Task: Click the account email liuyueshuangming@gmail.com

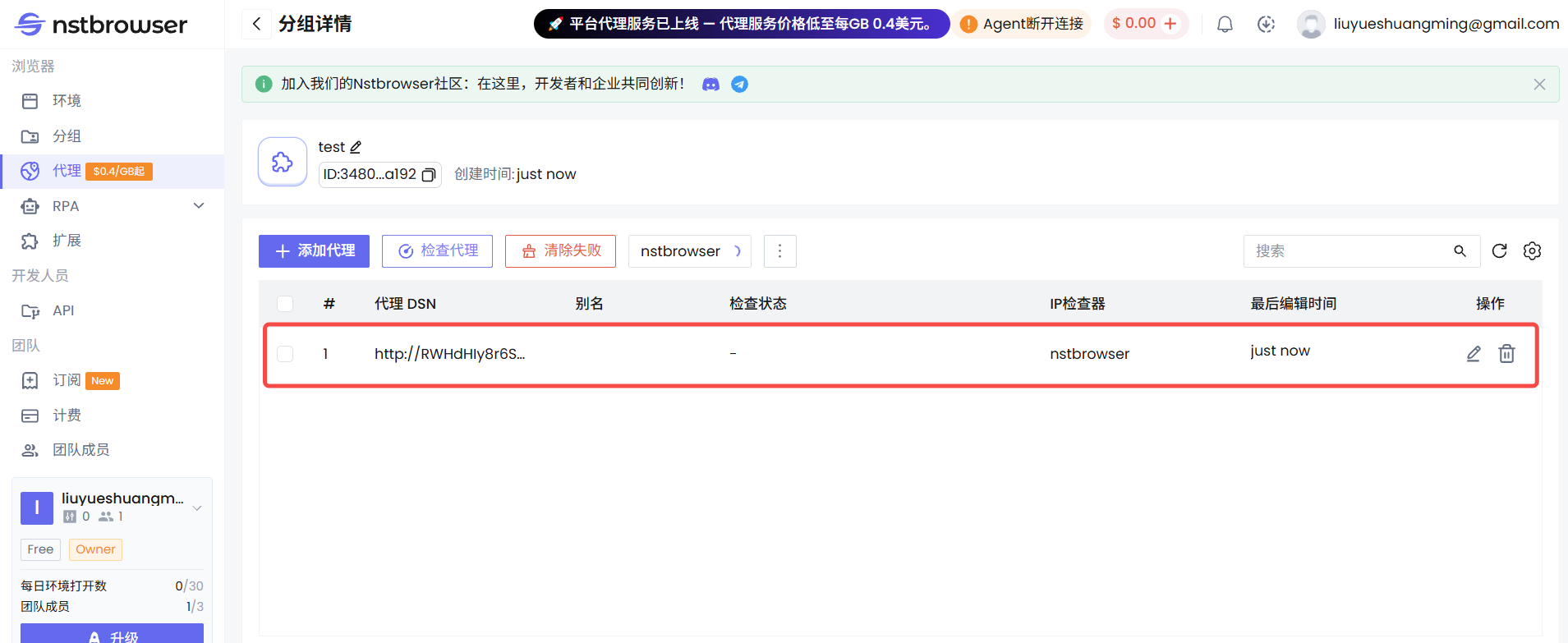Action: [x=1446, y=24]
